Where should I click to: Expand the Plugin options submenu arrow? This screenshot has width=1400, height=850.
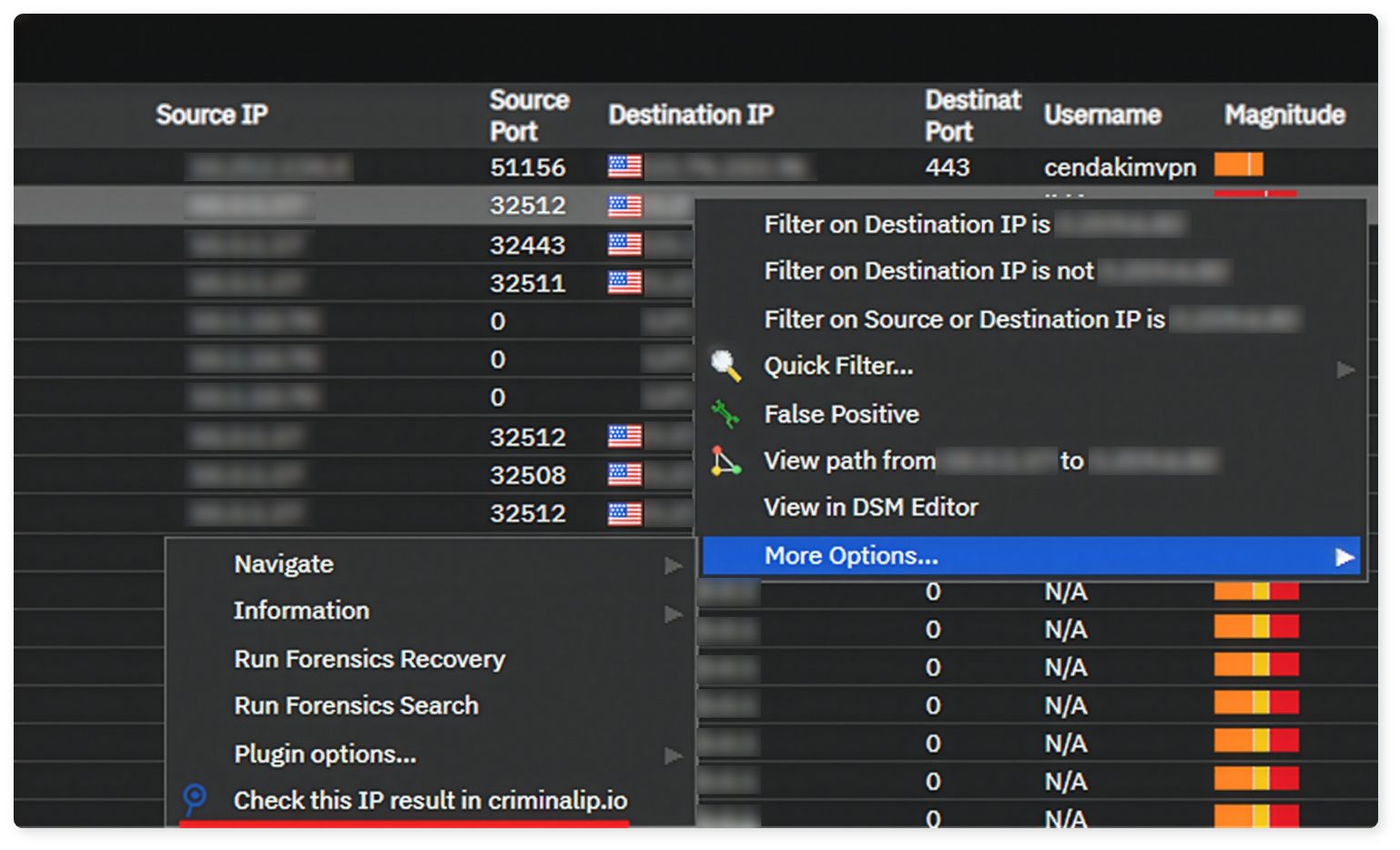tap(674, 755)
